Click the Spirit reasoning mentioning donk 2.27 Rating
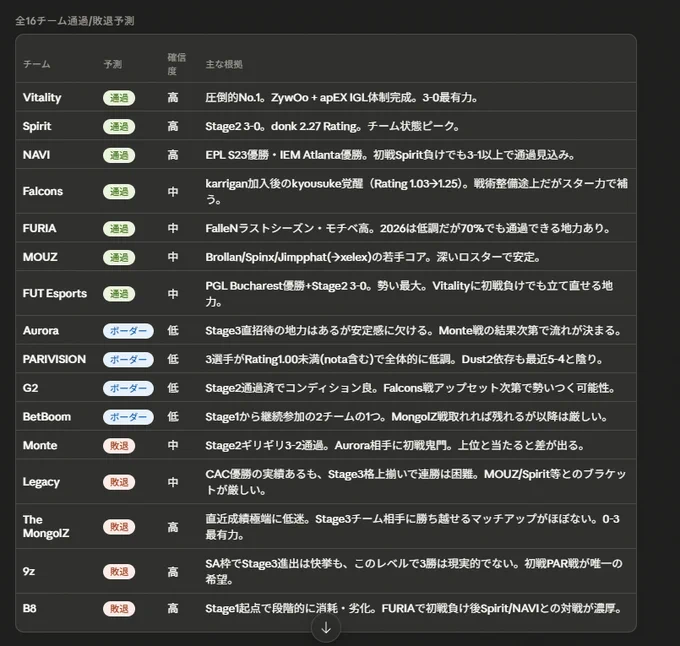 point(332,126)
